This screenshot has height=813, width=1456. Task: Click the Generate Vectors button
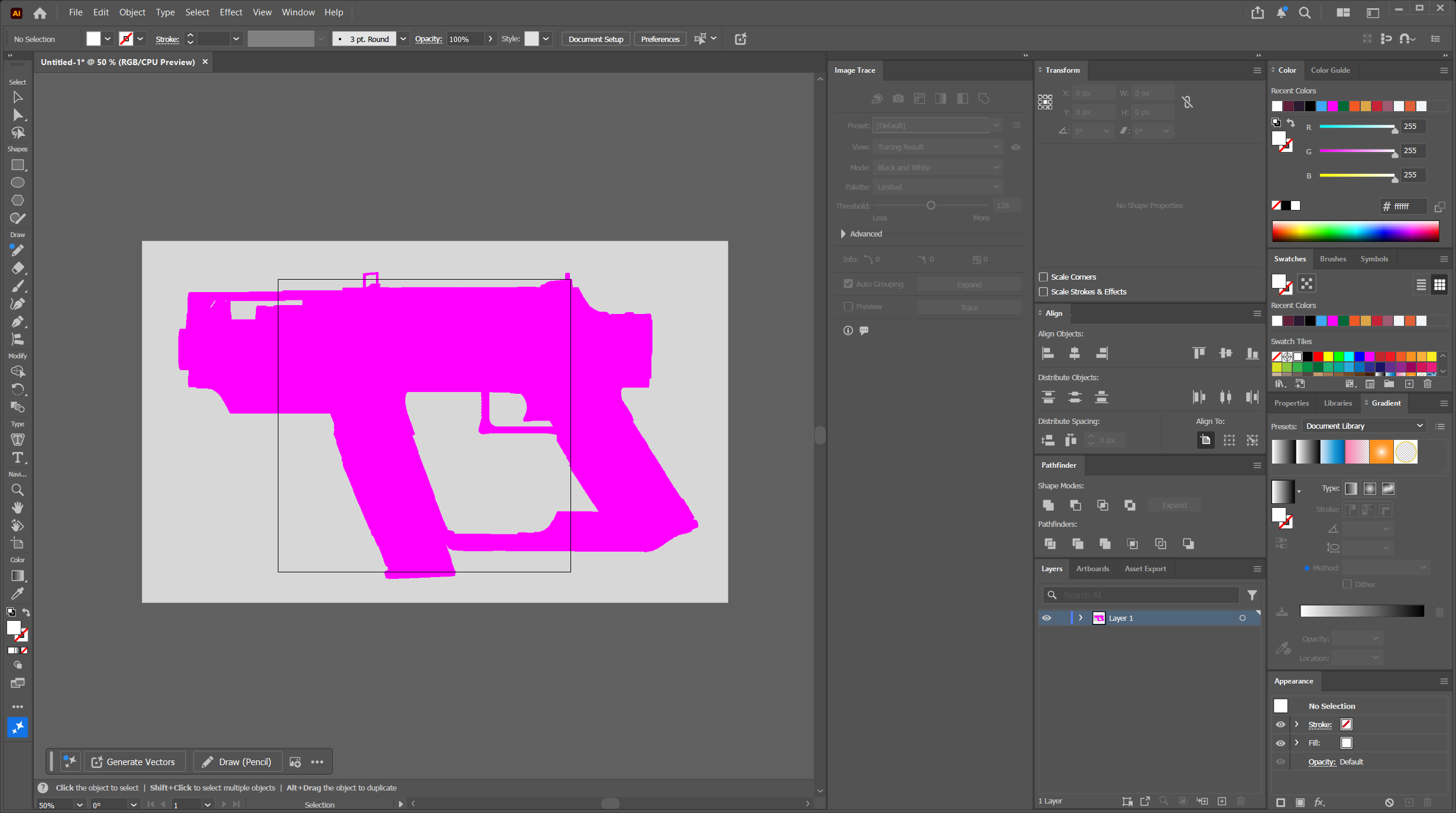coord(134,762)
